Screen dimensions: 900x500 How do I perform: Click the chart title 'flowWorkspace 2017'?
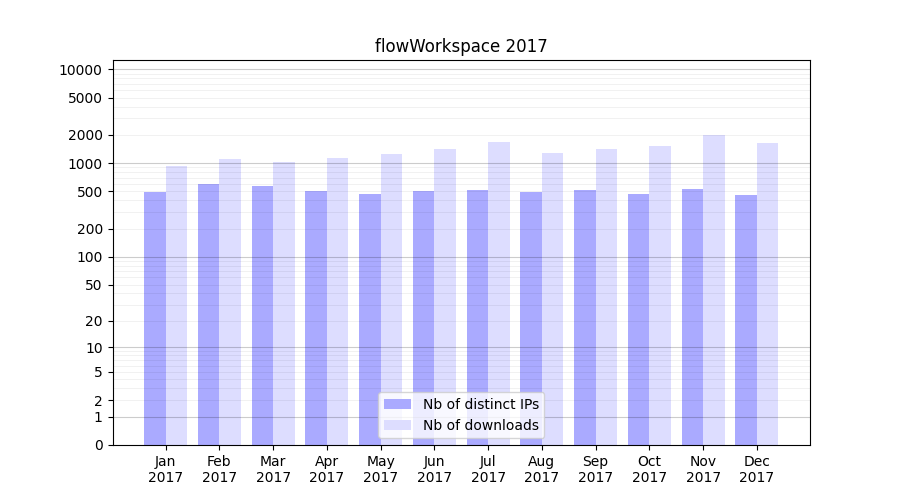tap(461, 46)
